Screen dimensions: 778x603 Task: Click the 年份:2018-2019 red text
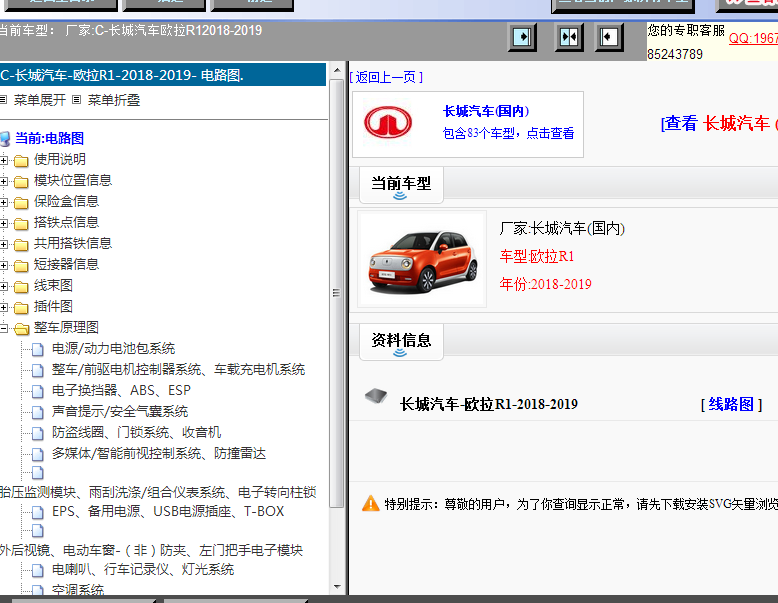coord(545,284)
